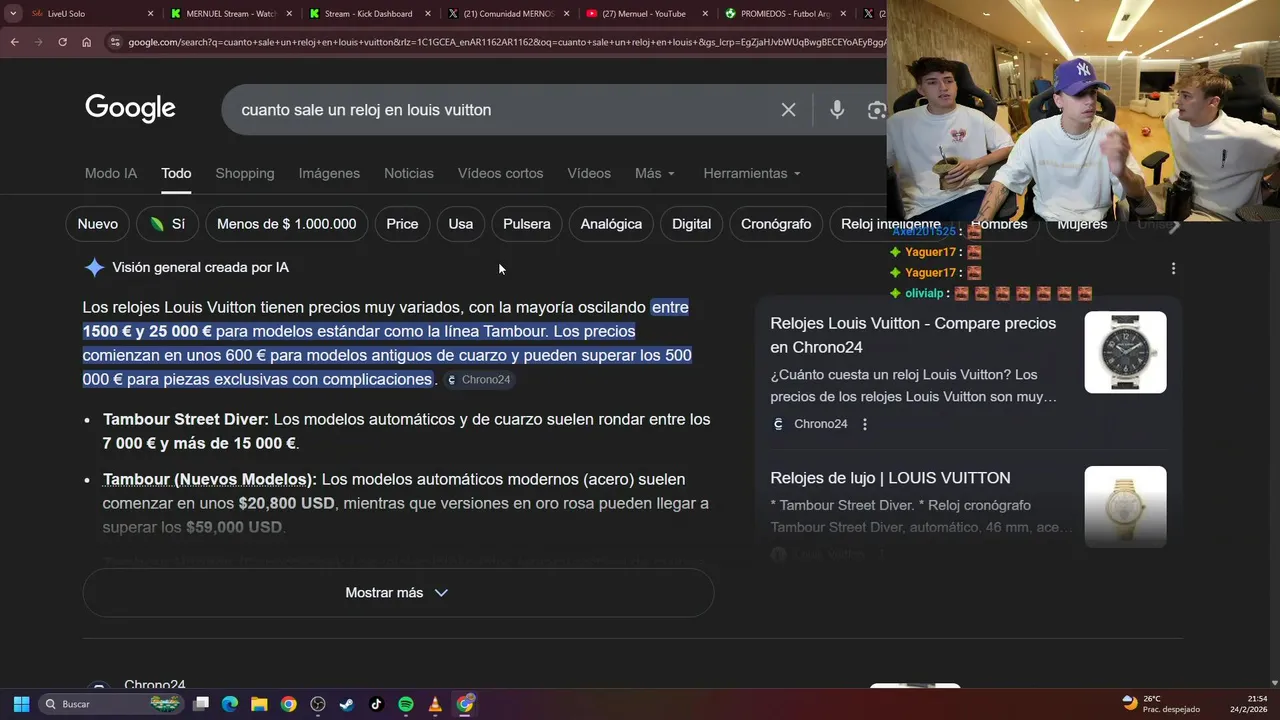
Task: Launch Microsoft Edge from taskbar
Action: (x=229, y=704)
